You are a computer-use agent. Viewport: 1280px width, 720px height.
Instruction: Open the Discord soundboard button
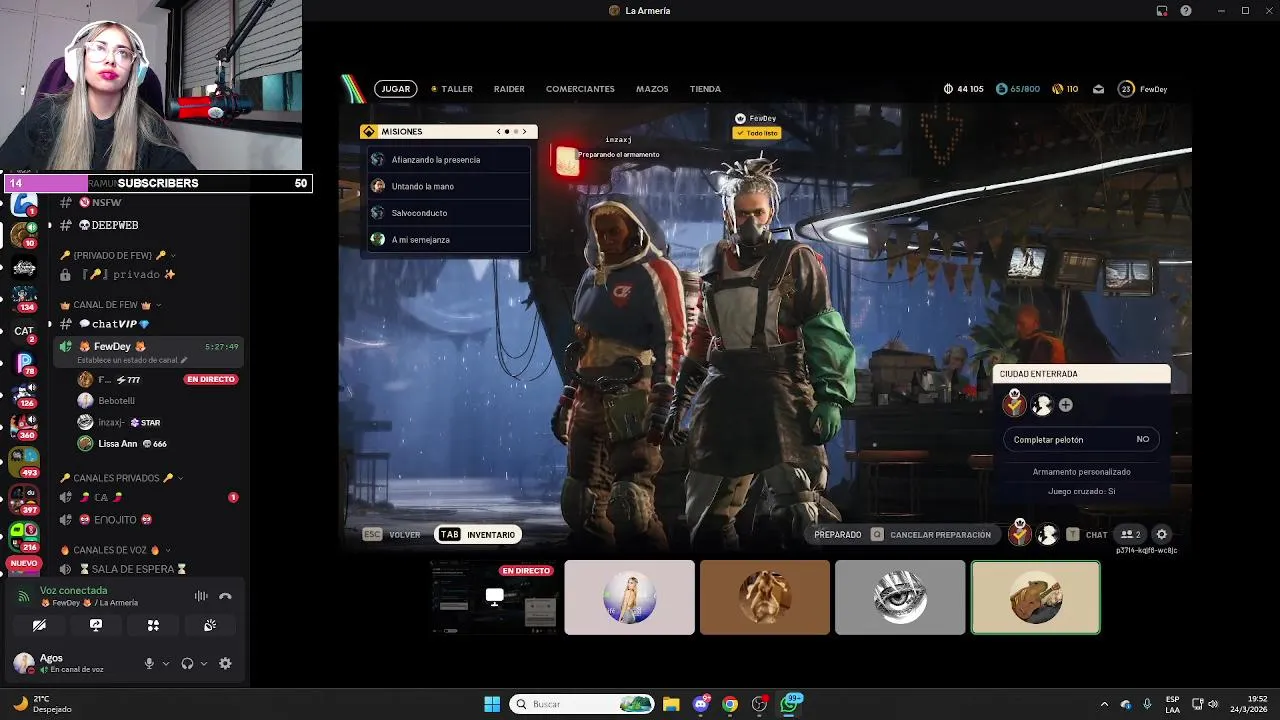coord(210,625)
